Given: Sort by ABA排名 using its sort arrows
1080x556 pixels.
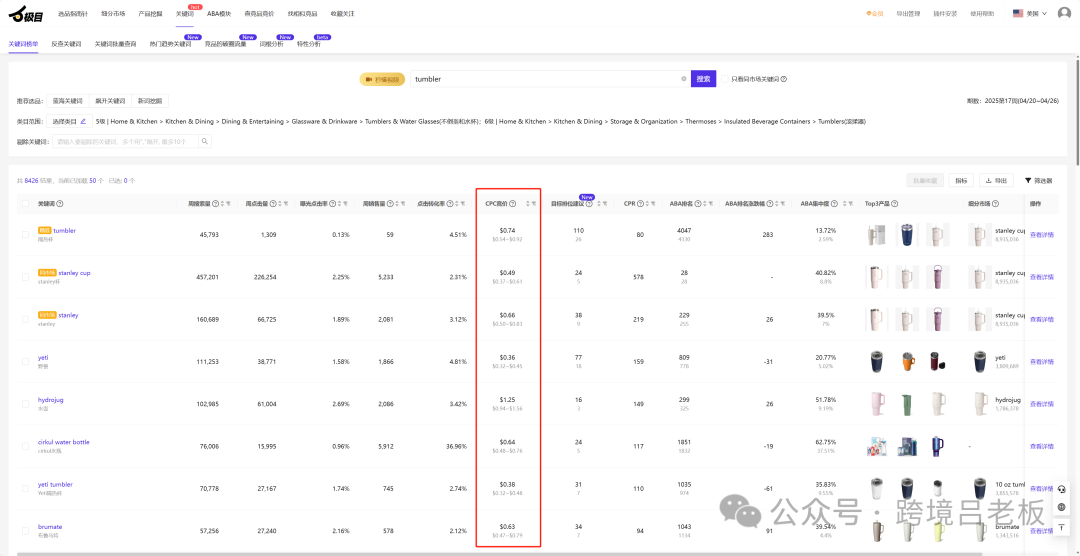Looking at the screenshot, I should 705,203.
